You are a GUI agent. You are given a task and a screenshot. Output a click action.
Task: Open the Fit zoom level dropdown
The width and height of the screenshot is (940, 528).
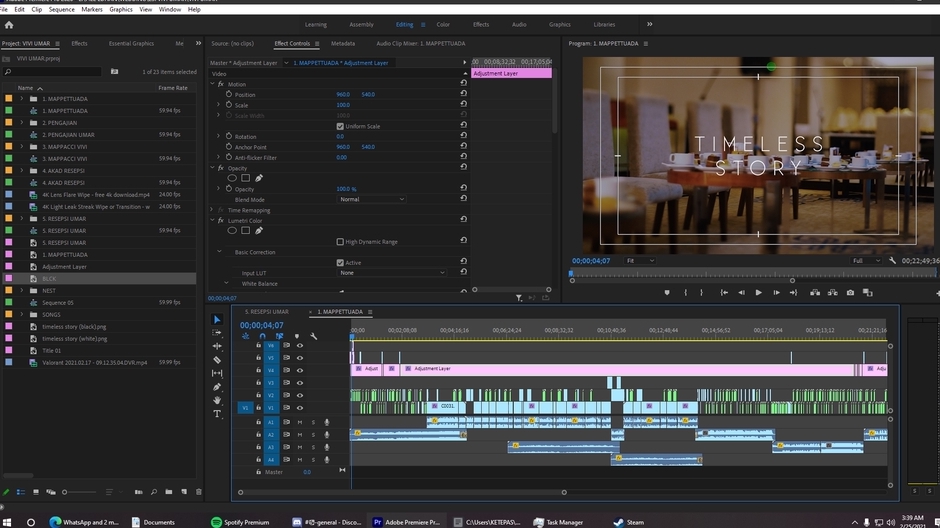(x=638, y=261)
